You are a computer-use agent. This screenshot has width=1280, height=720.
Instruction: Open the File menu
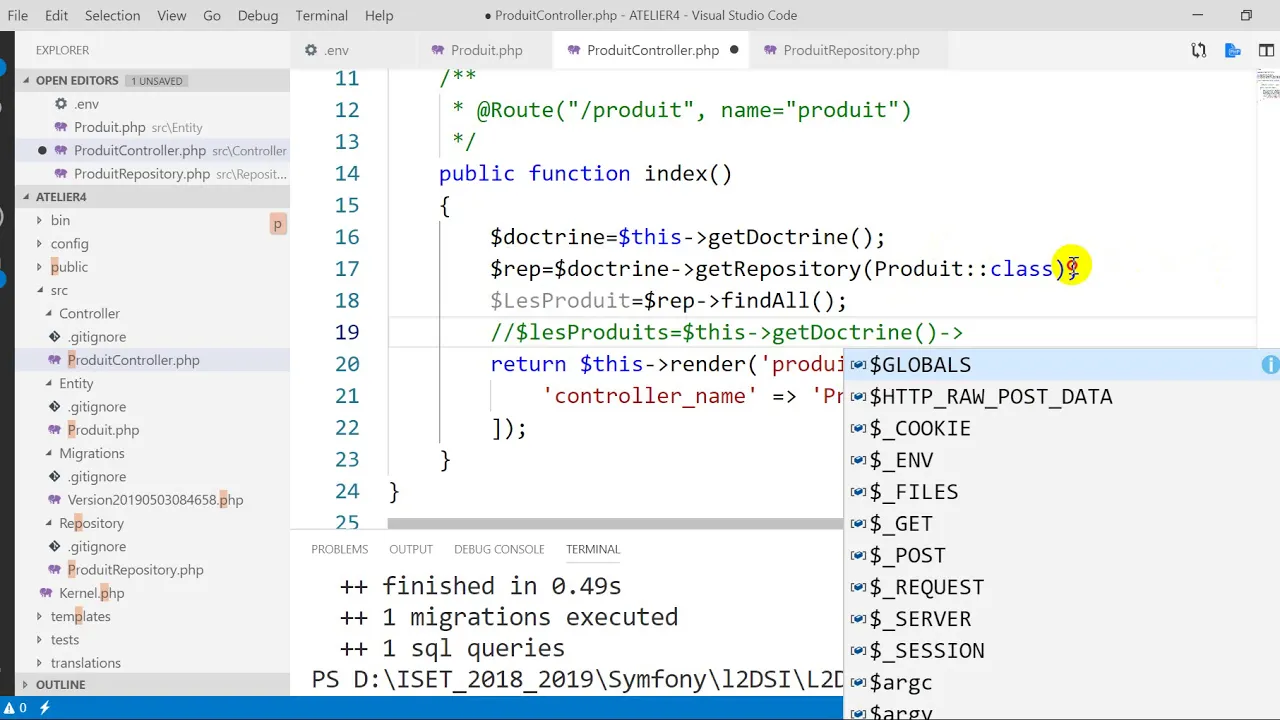(x=18, y=15)
